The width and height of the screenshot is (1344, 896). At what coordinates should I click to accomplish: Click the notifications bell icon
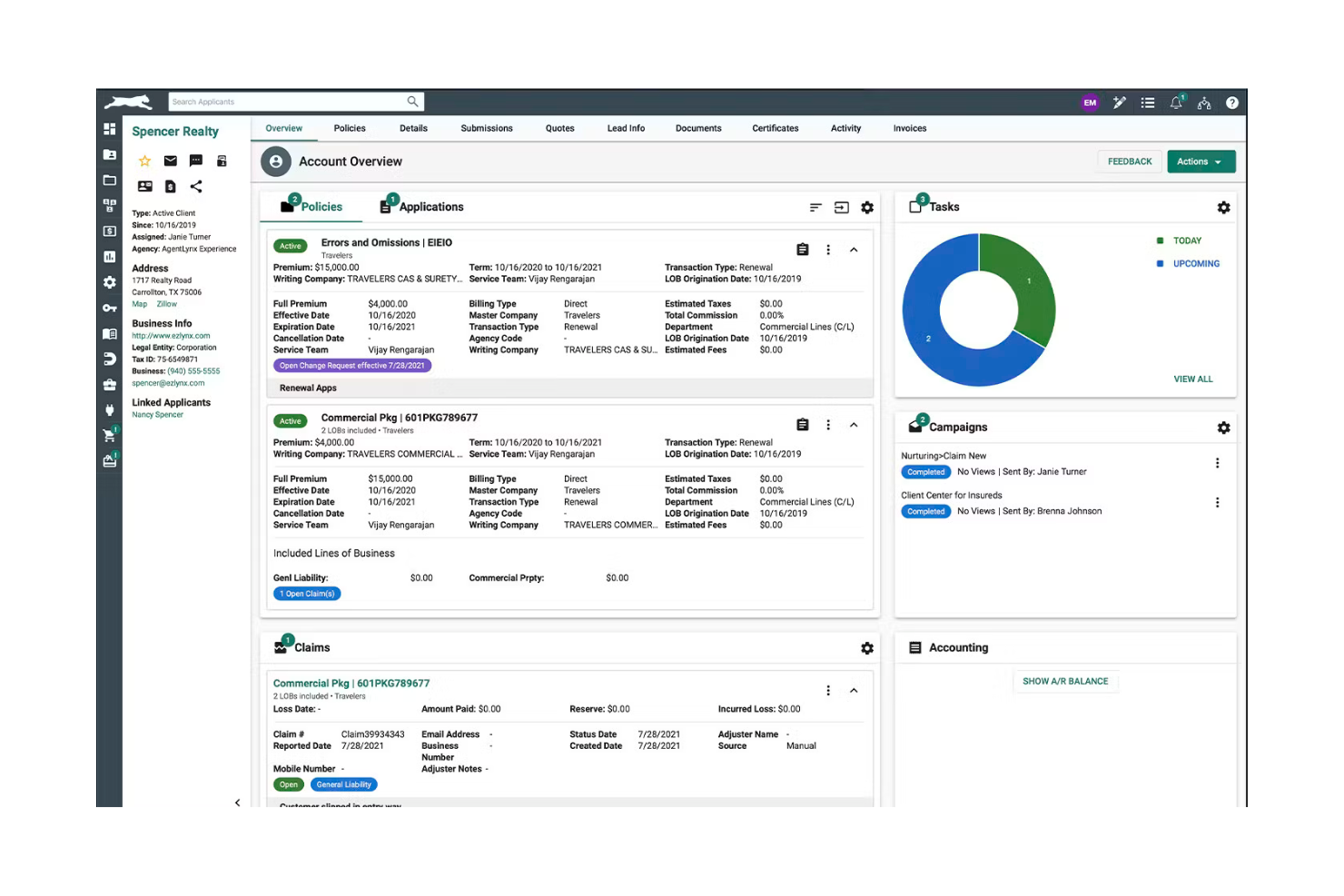coord(1176,103)
